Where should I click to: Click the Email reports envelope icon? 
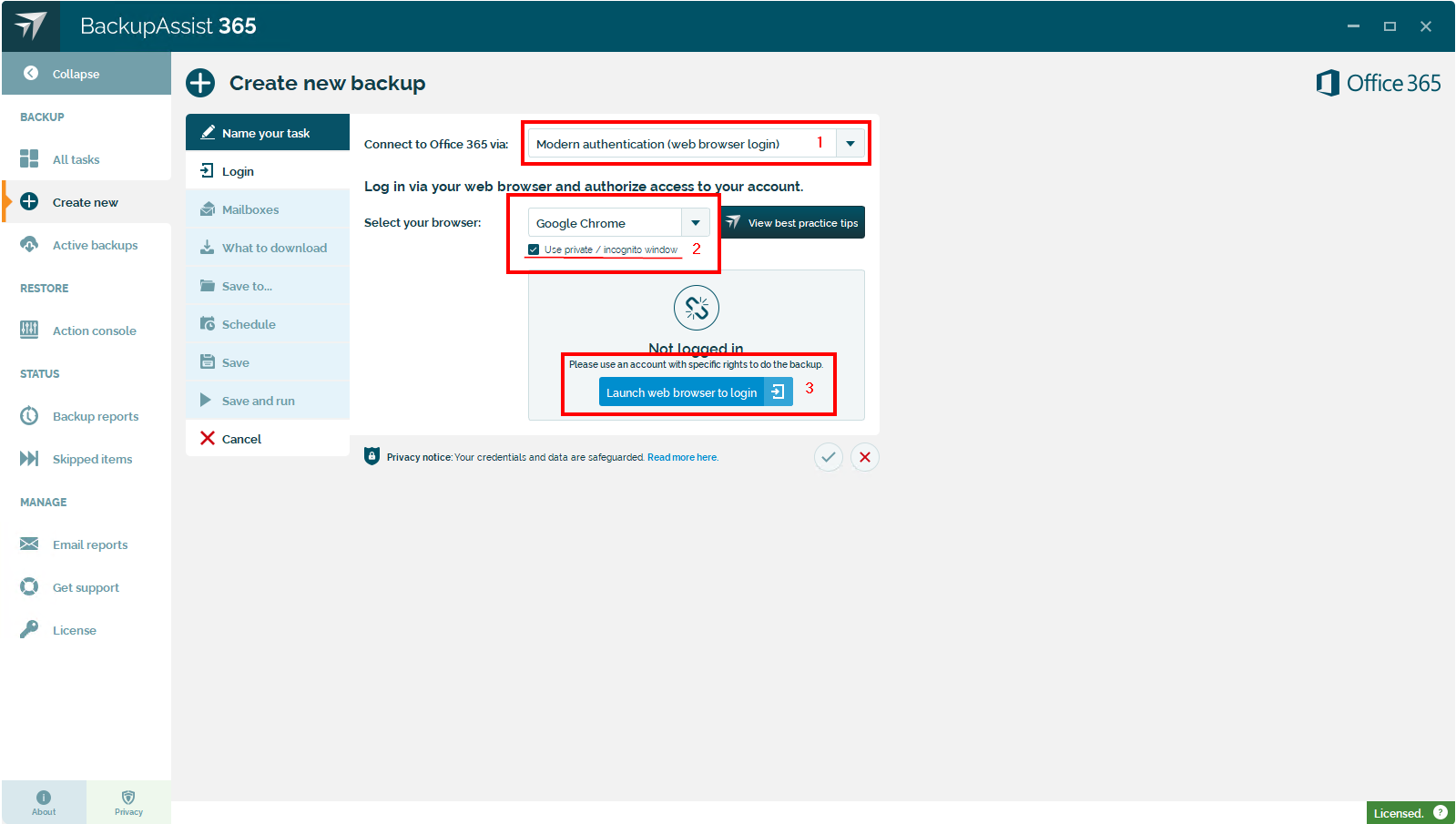point(29,544)
